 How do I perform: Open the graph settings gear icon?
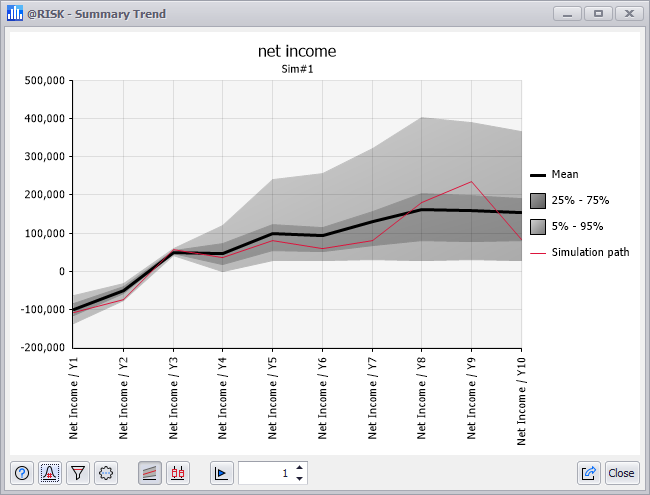[106, 473]
